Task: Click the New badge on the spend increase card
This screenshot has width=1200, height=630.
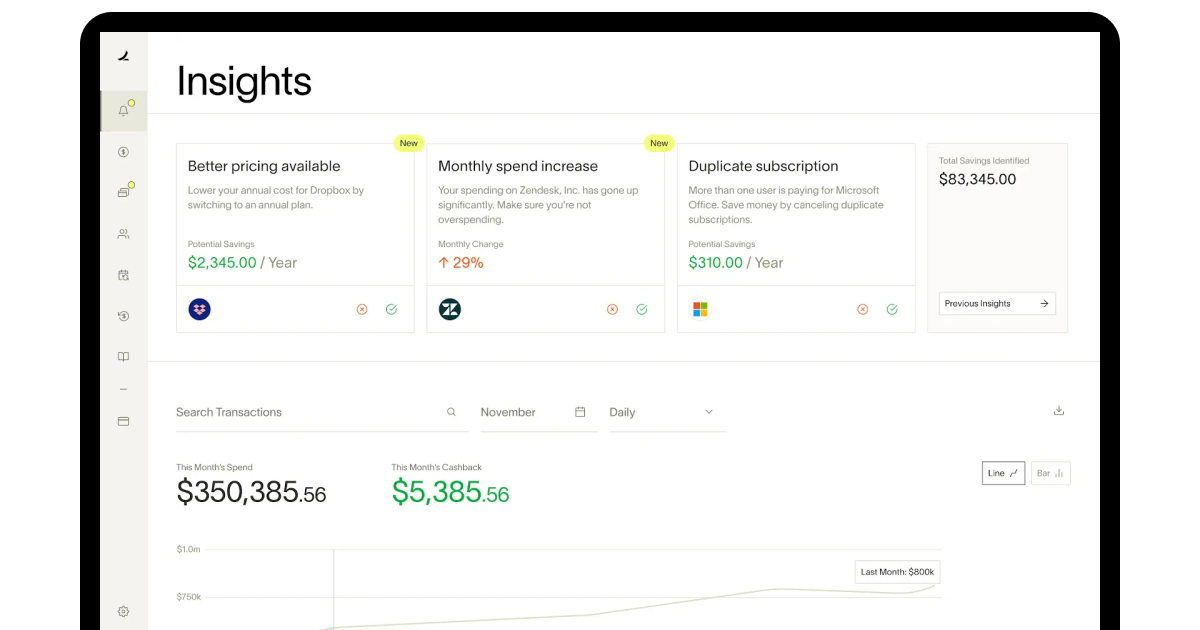Action: pos(659,143)
